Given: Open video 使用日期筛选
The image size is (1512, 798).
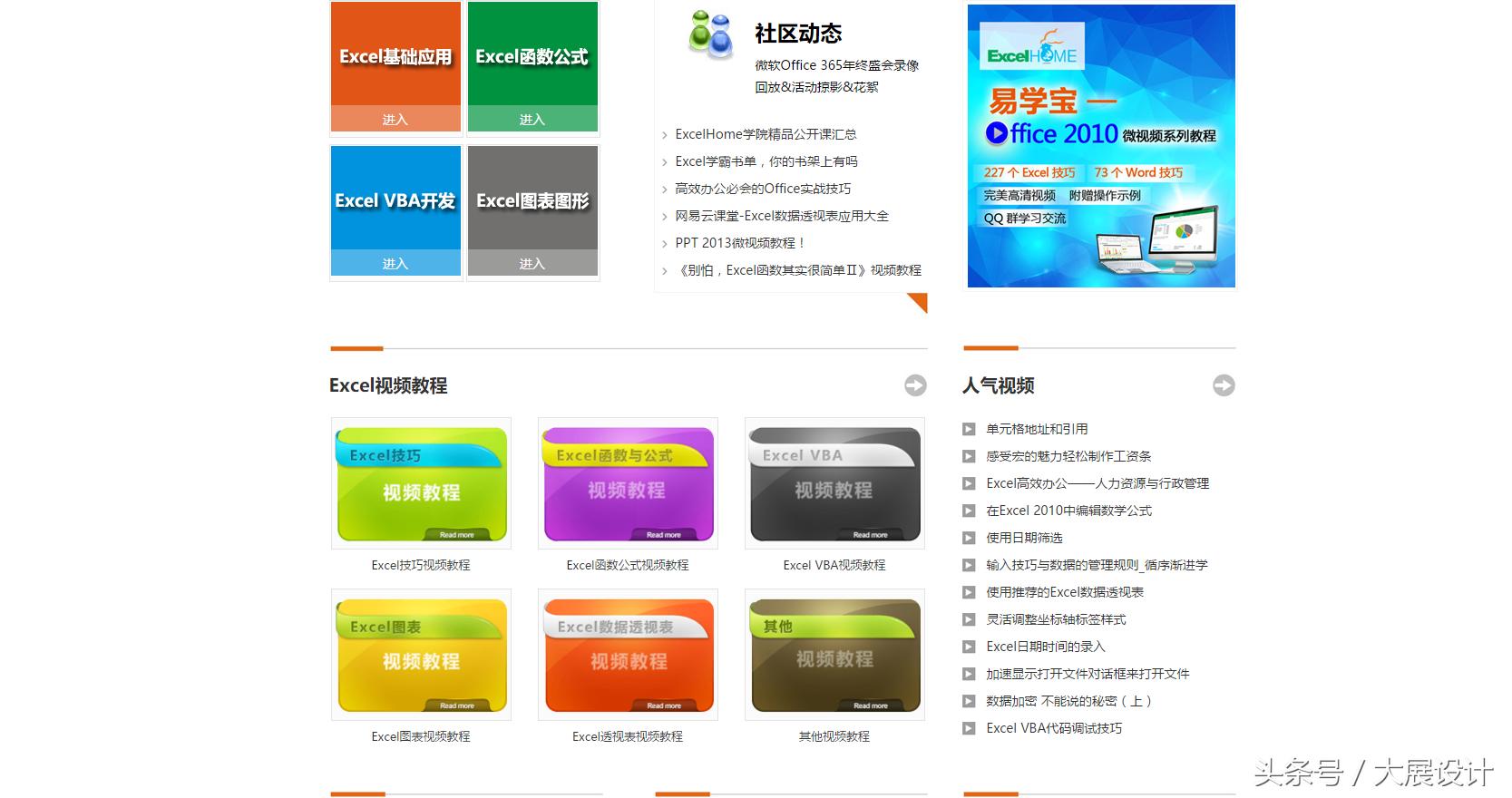Looking at the screenshot, I should point(1024,538).
